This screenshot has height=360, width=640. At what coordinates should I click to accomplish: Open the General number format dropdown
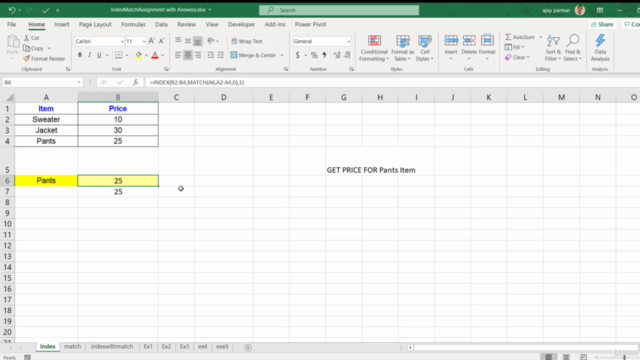pos(349,41)
